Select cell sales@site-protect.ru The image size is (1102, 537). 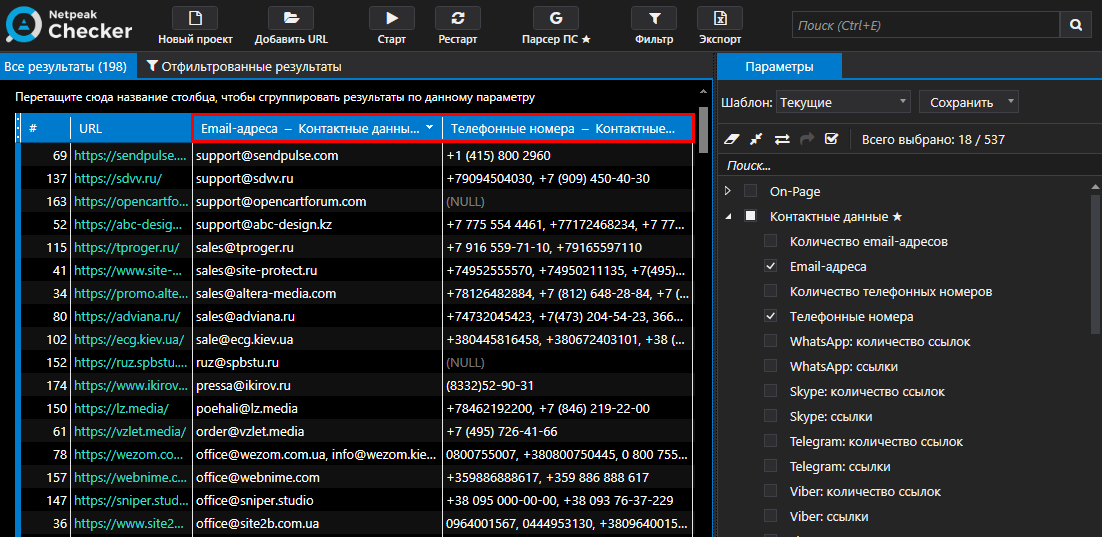[x=318, y=271]
